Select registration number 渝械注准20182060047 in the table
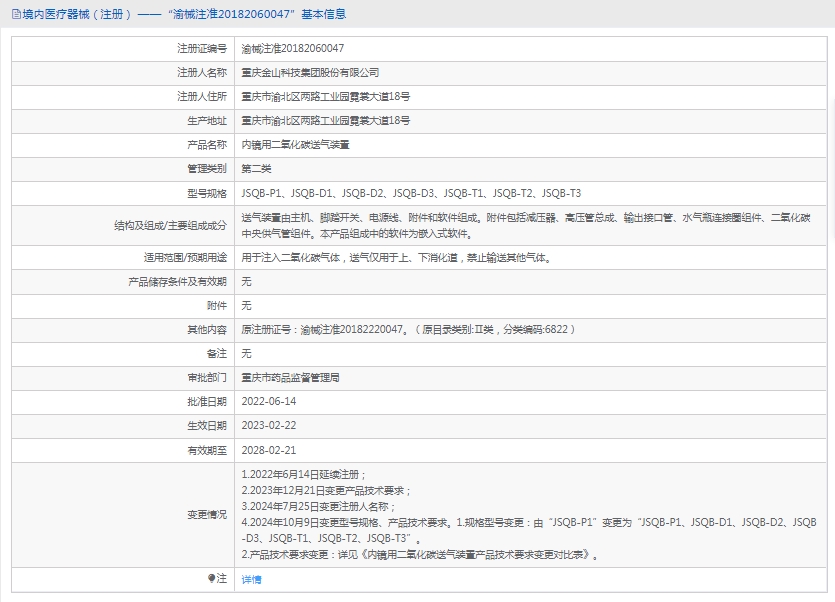835x602 pixels. click(292, 48)
